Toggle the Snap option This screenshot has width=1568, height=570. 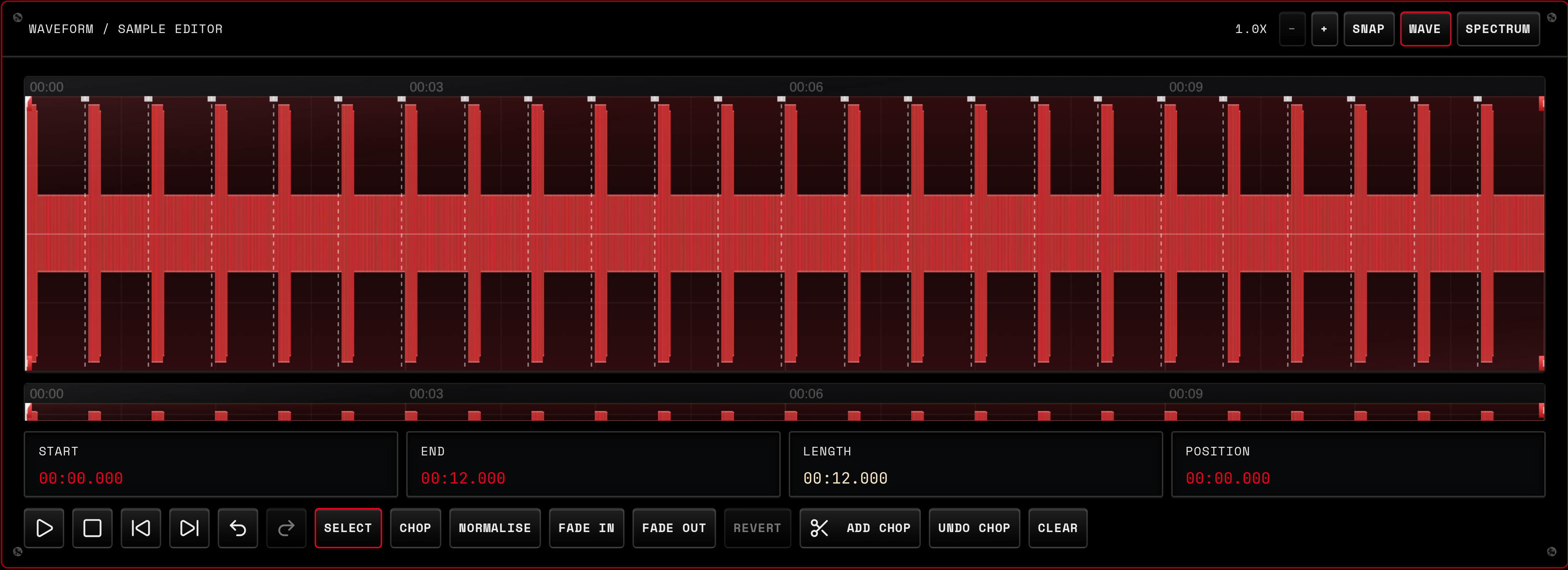click(1368, 29)
